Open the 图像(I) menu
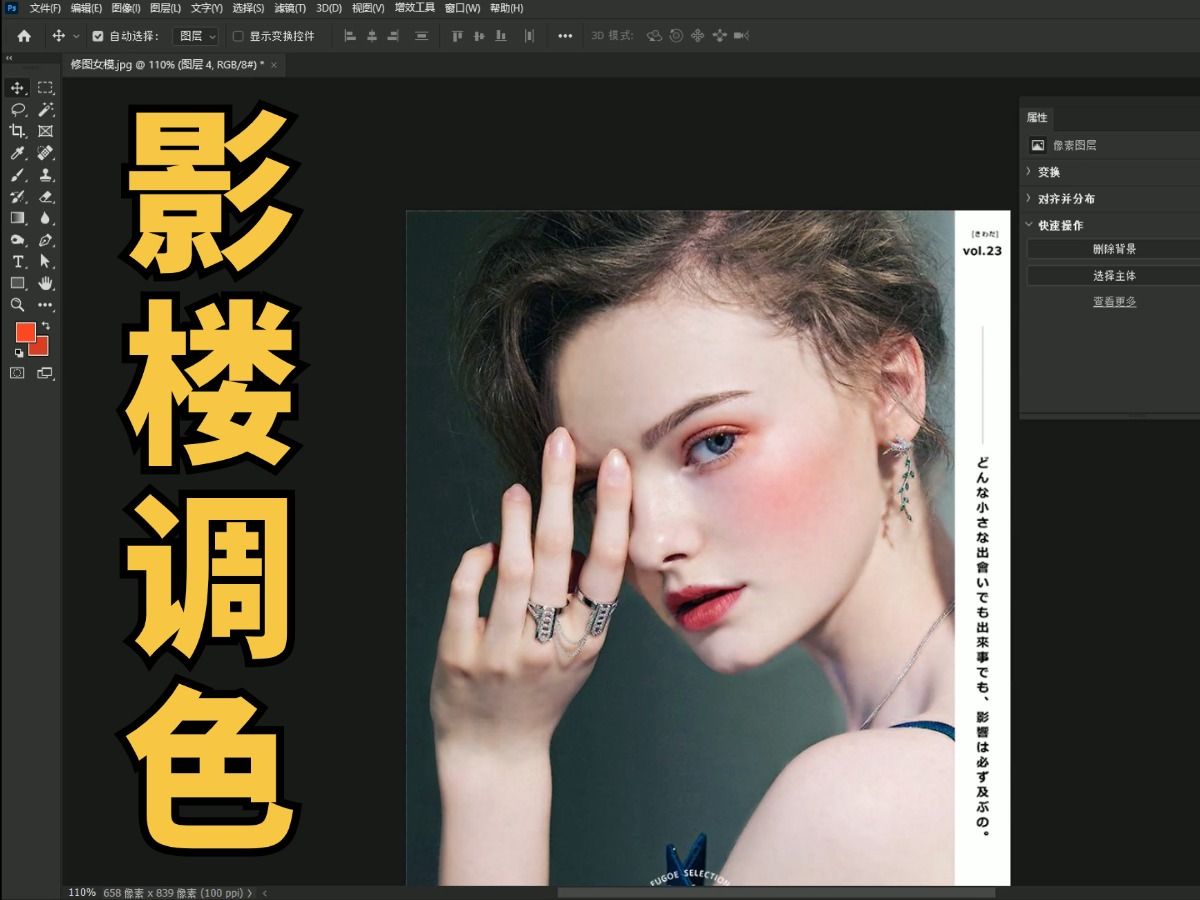Image resolution: width=1200 pixels, height=900 pixels. (126, 8)
